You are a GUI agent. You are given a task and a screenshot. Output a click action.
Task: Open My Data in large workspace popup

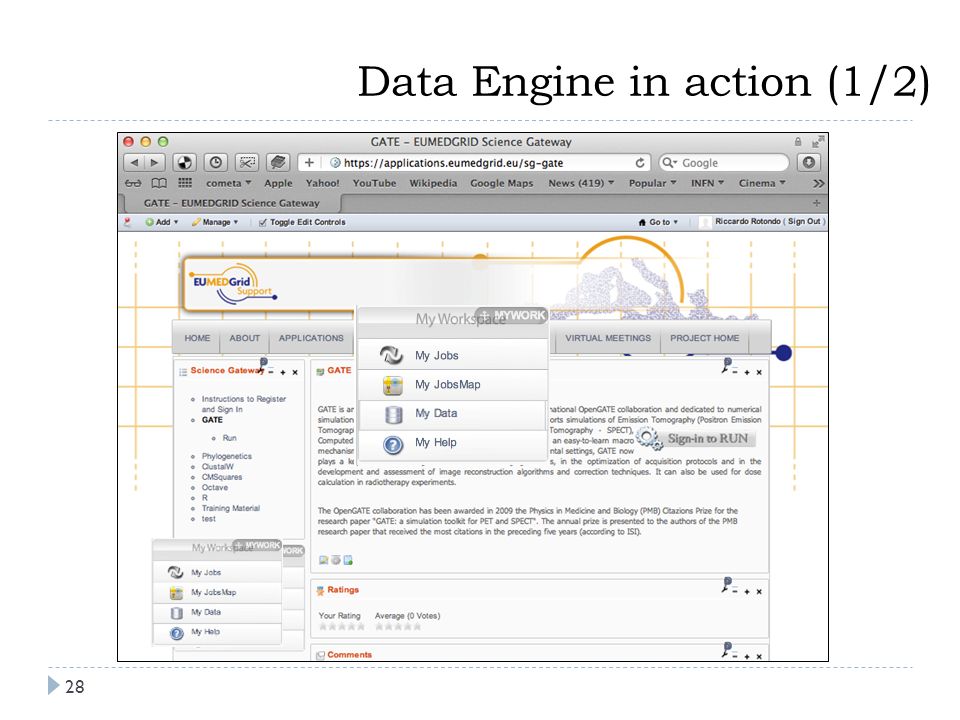(452, 414)
